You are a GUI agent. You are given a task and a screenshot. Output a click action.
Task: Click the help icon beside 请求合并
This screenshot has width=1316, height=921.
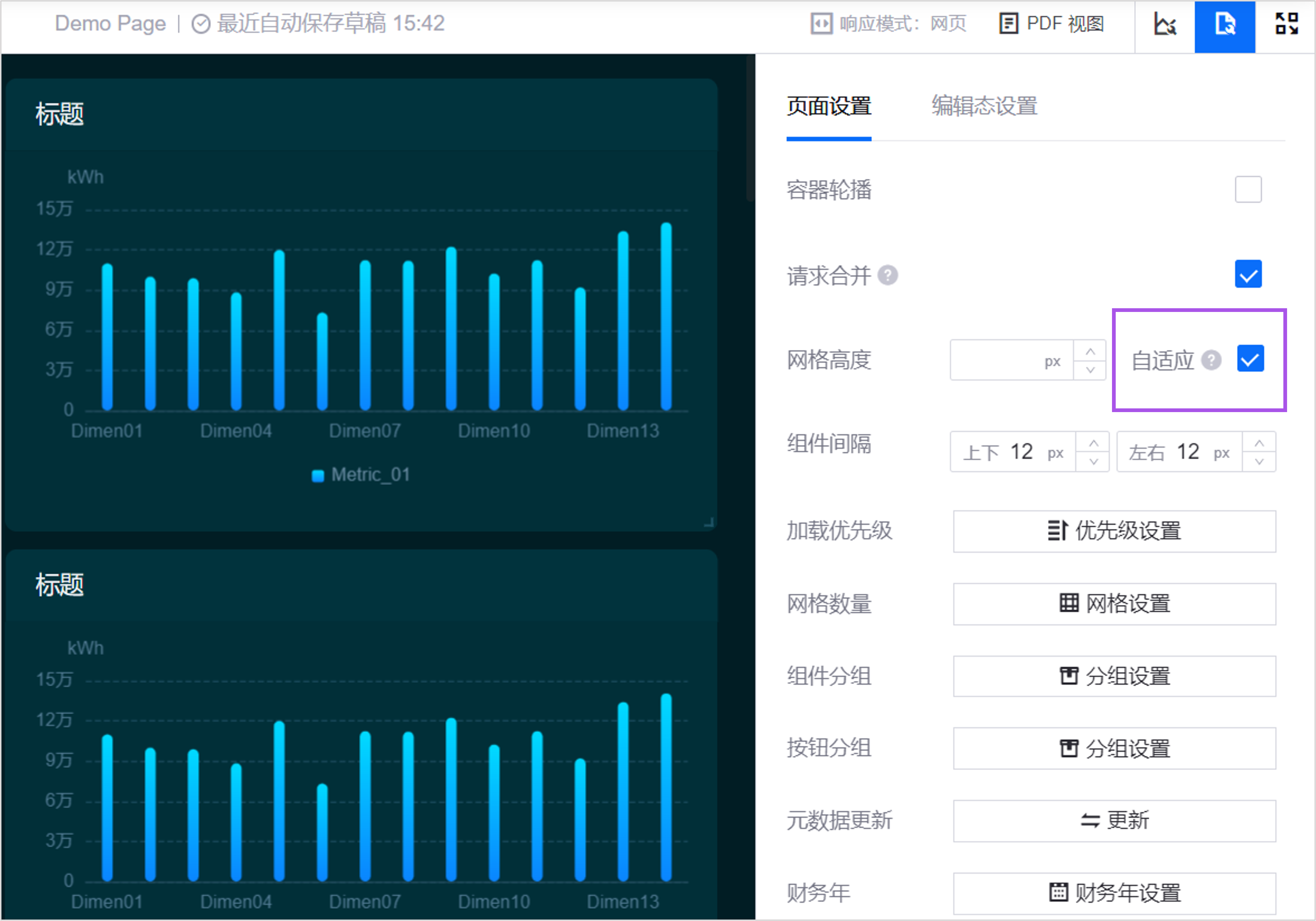pyautogui.click(x=888, y=276)
